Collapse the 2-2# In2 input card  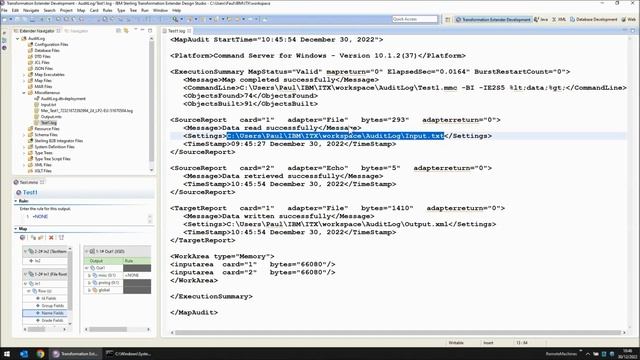click(x=25, y=251)
